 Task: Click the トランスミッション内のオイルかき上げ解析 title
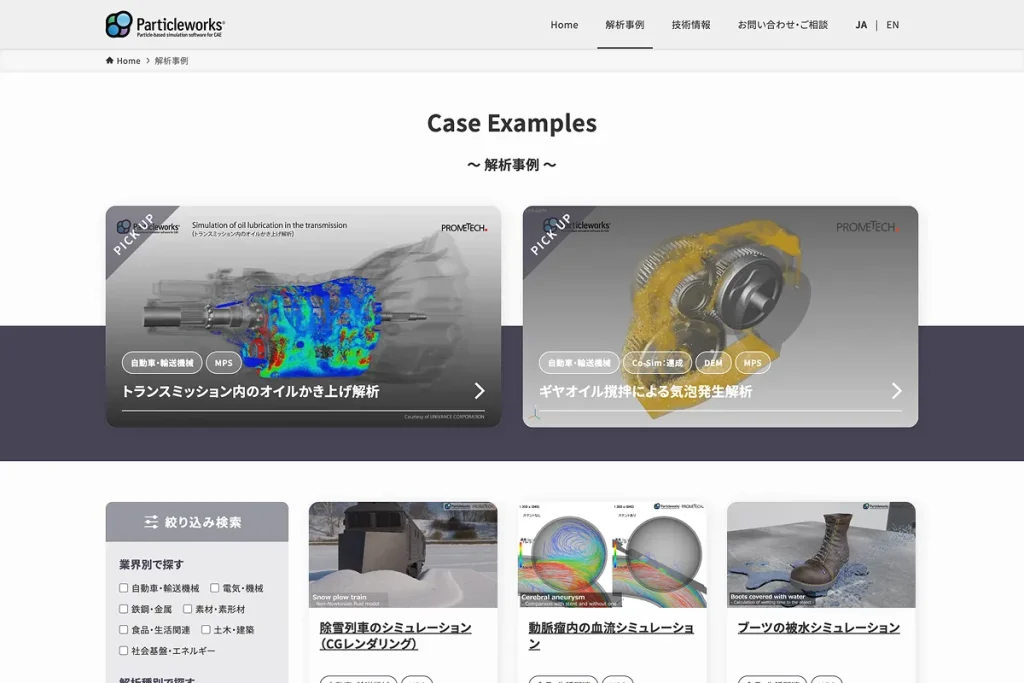pos(251,391)
